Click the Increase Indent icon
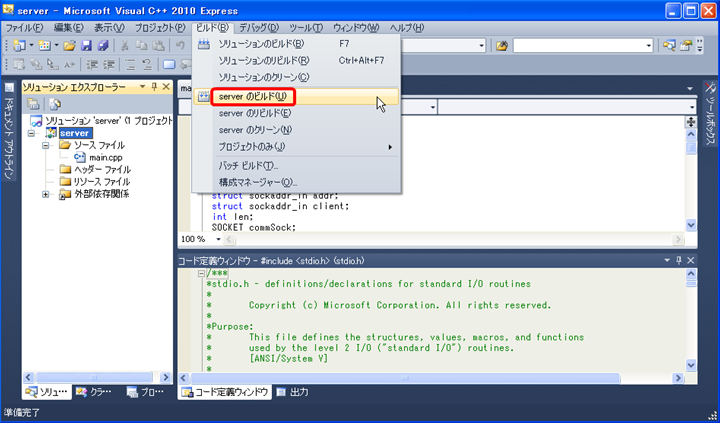The width and height of the screenshot is (720, 423). 109,65
